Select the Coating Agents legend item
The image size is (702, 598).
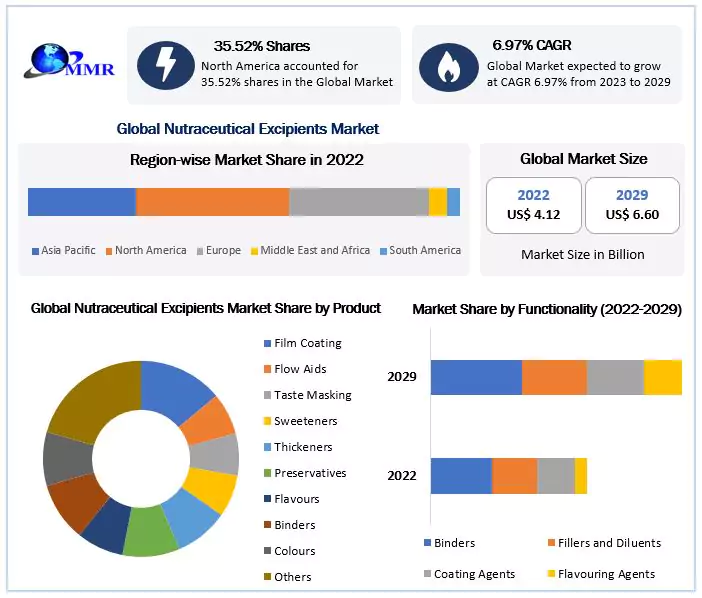pos(469,574)
